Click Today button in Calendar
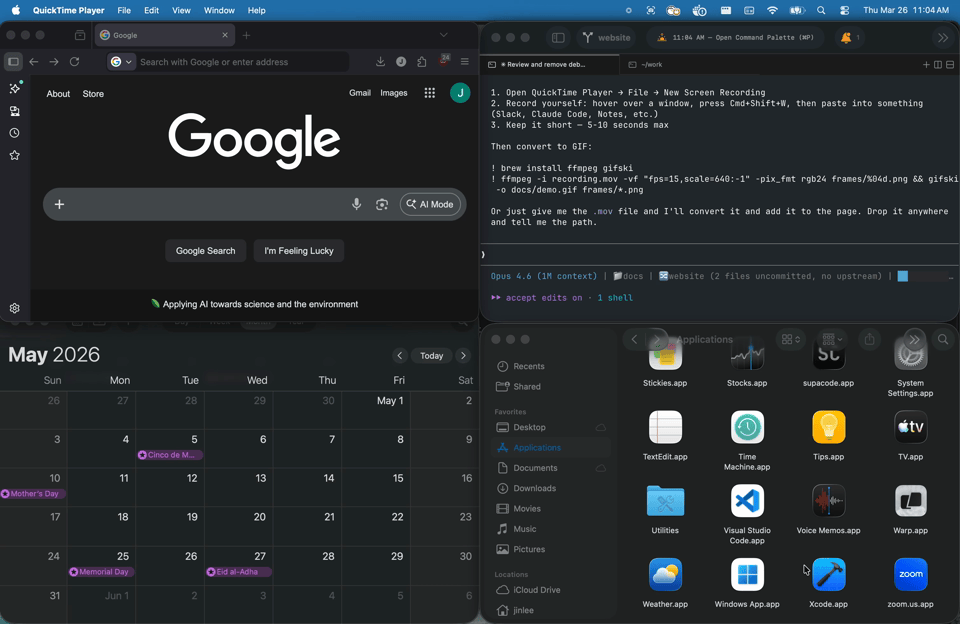 [x=432, y=356]
